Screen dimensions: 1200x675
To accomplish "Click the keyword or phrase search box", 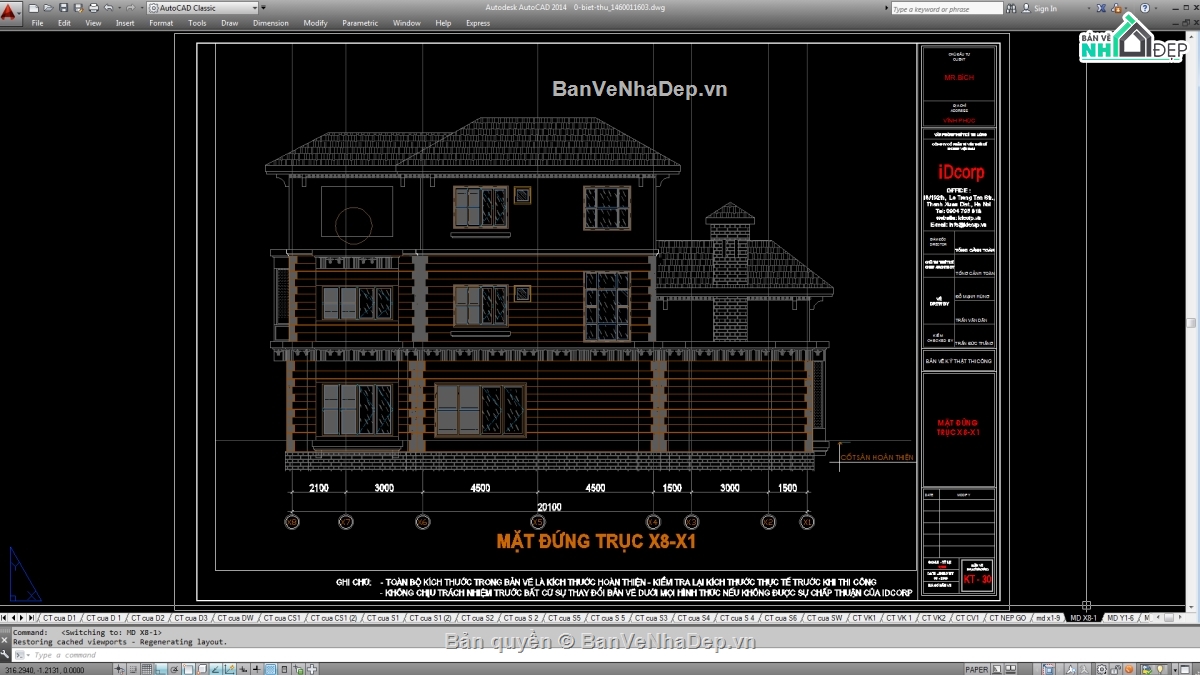I will [x=947, y=9].
